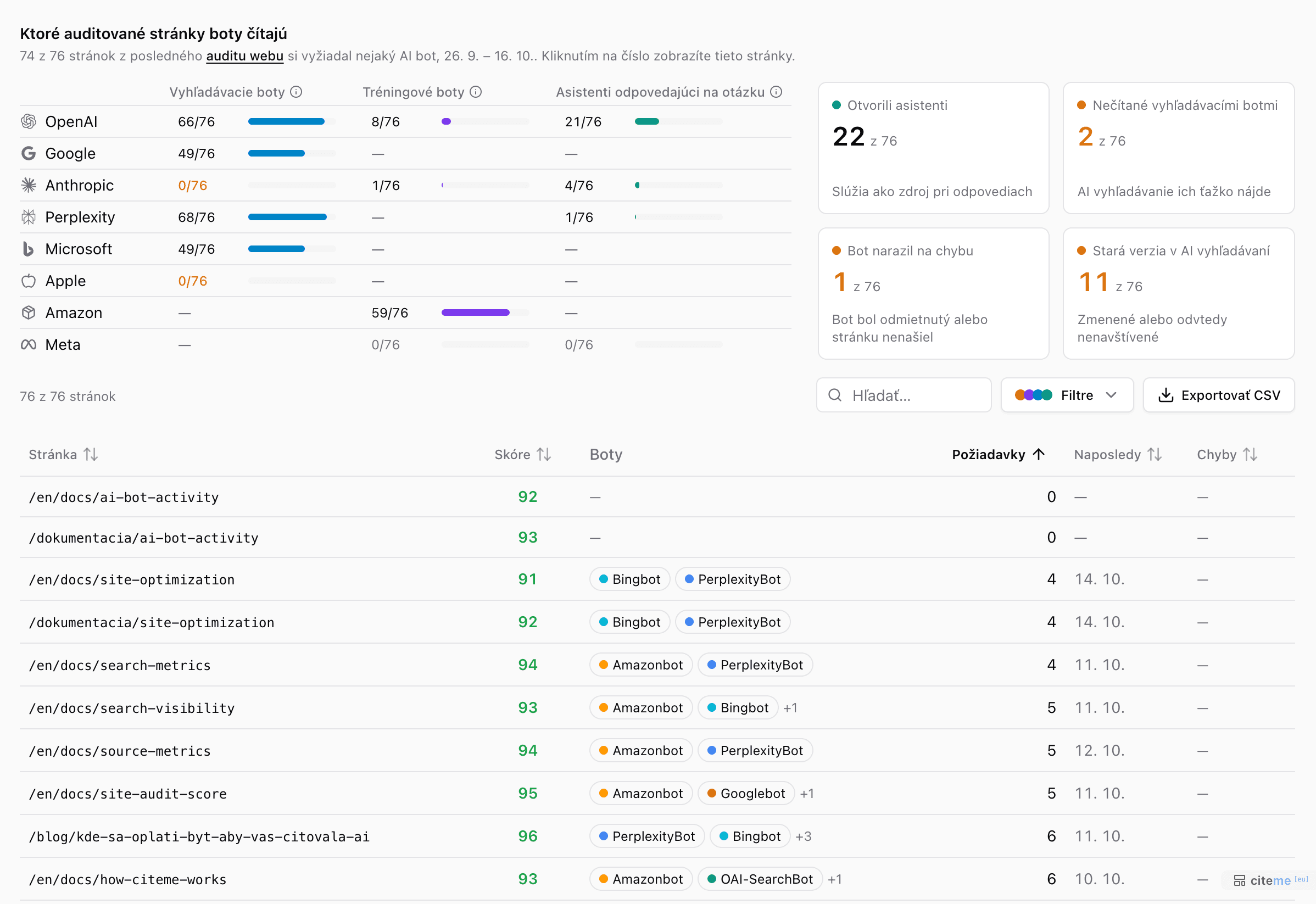Screen dimensions: 1316x904
Task: Click the Amazon logo icon
Action: (x=29, y=313)
